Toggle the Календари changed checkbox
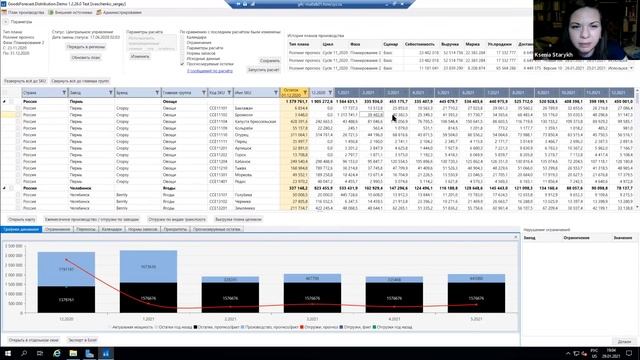The width and height of the screenshot is (640, 360). 182,37
